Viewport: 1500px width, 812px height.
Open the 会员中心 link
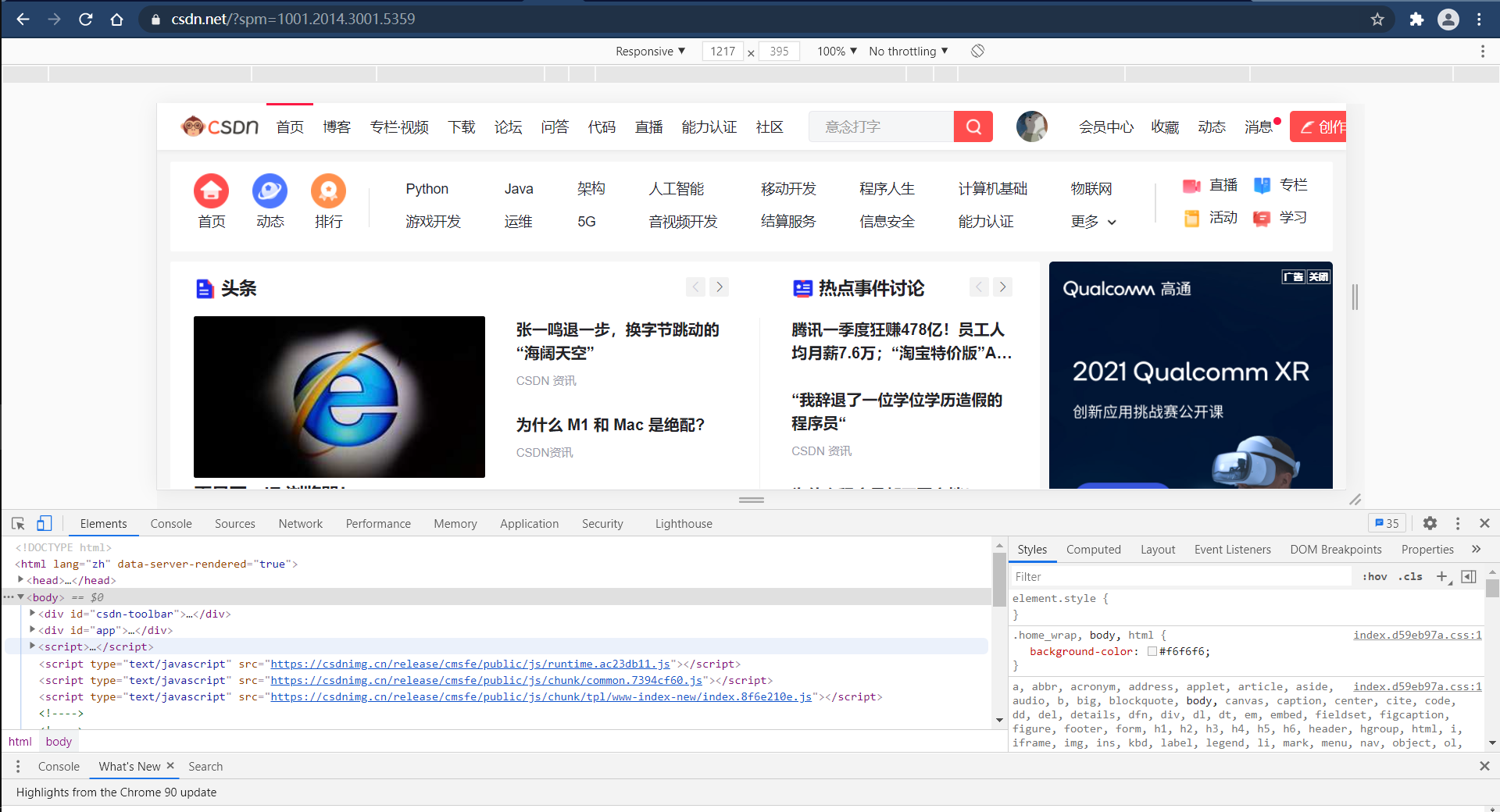1105,126
